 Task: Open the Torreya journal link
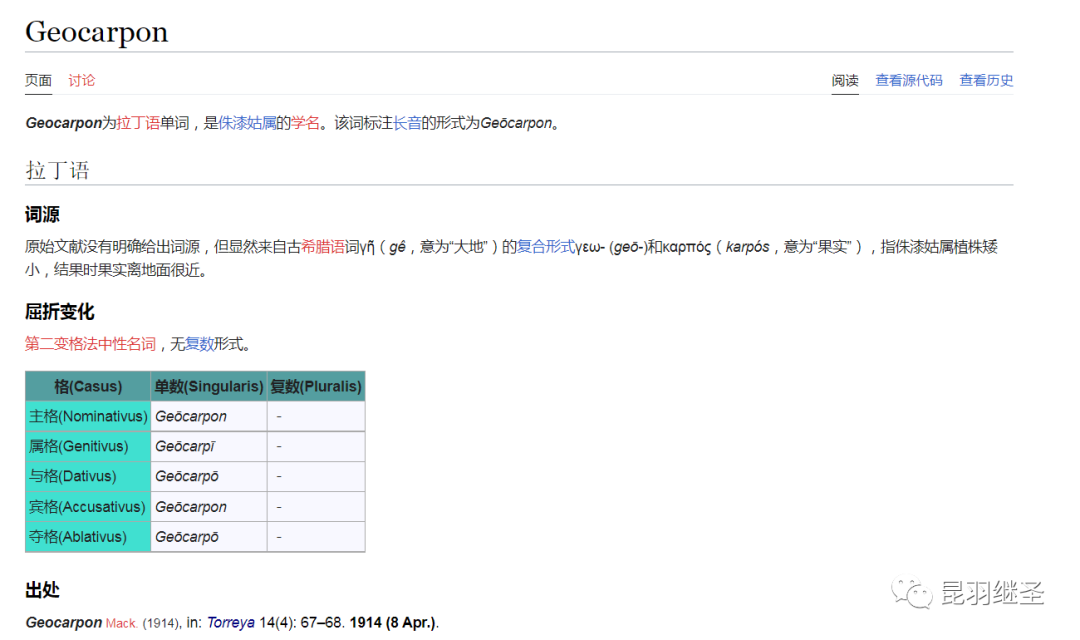point(231,623)
